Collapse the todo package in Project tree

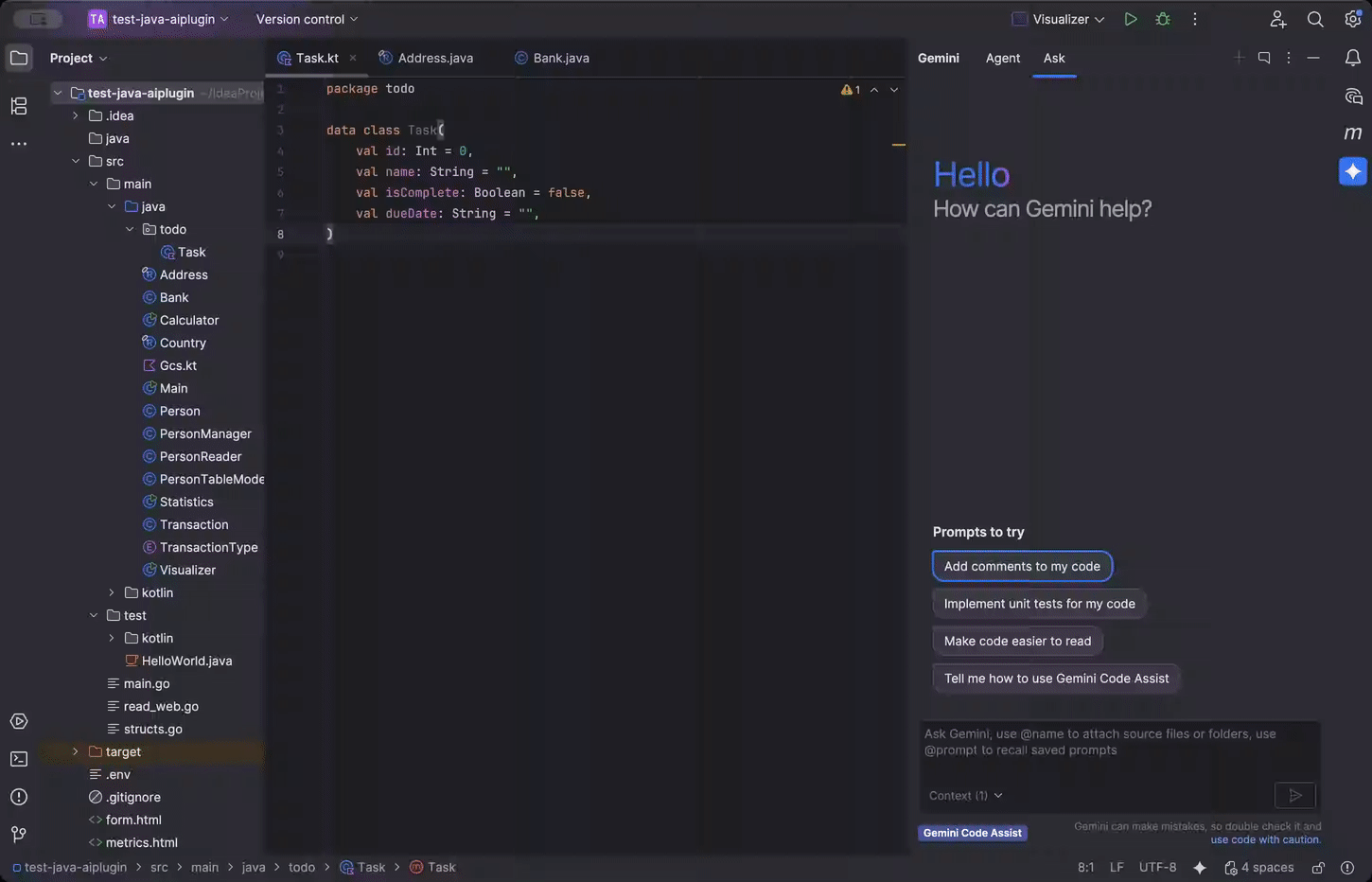point(130,228)
